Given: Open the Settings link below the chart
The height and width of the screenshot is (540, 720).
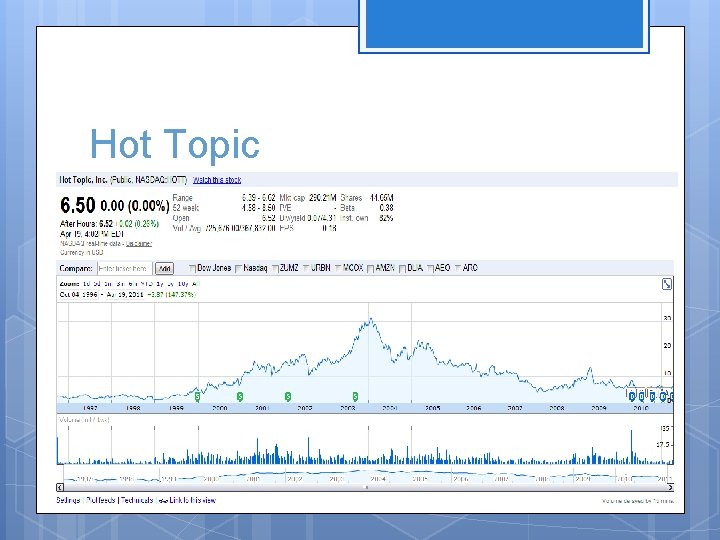Looking at the screenshot, I should click(68, 500).
